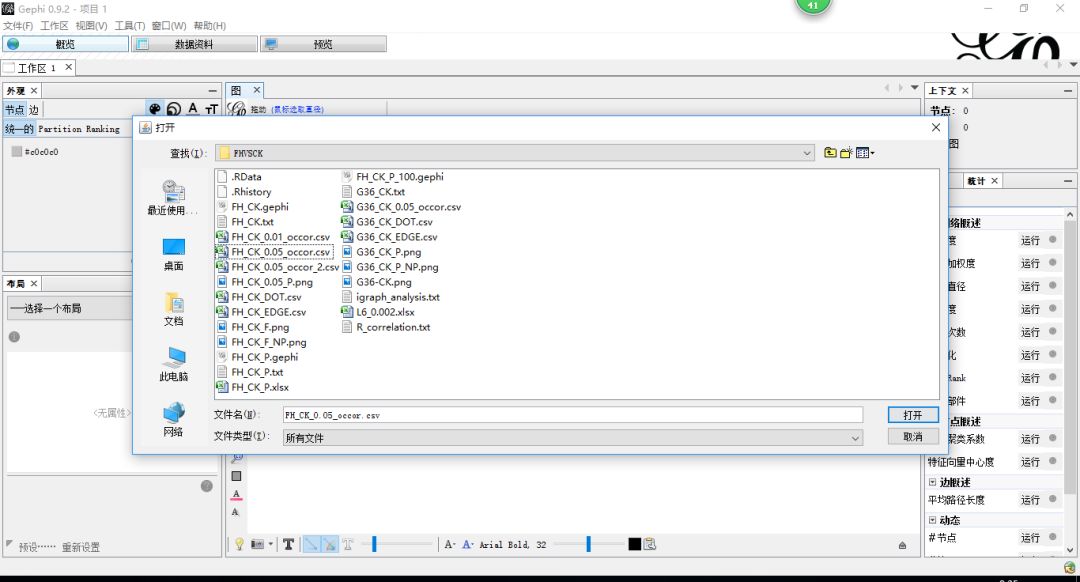Go to Recently Used (最近使用) location
This screenshot has height=582, width=1080.
tap(173, 198)
